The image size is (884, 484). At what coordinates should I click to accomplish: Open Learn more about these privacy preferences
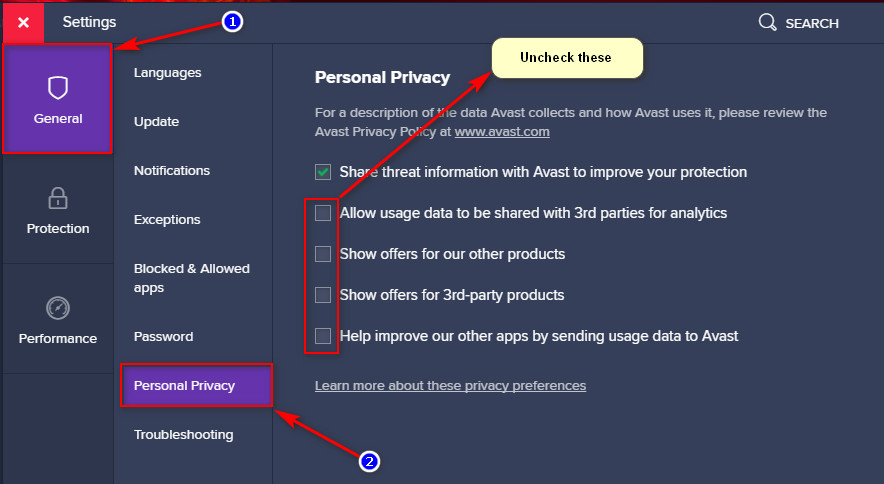[x=450, y=386]
